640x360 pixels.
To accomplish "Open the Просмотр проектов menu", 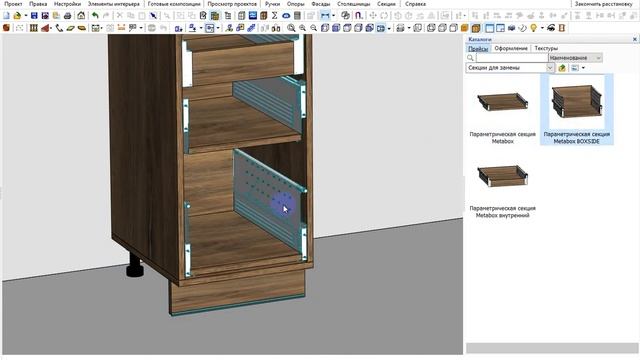I will [x=232, y=4].
